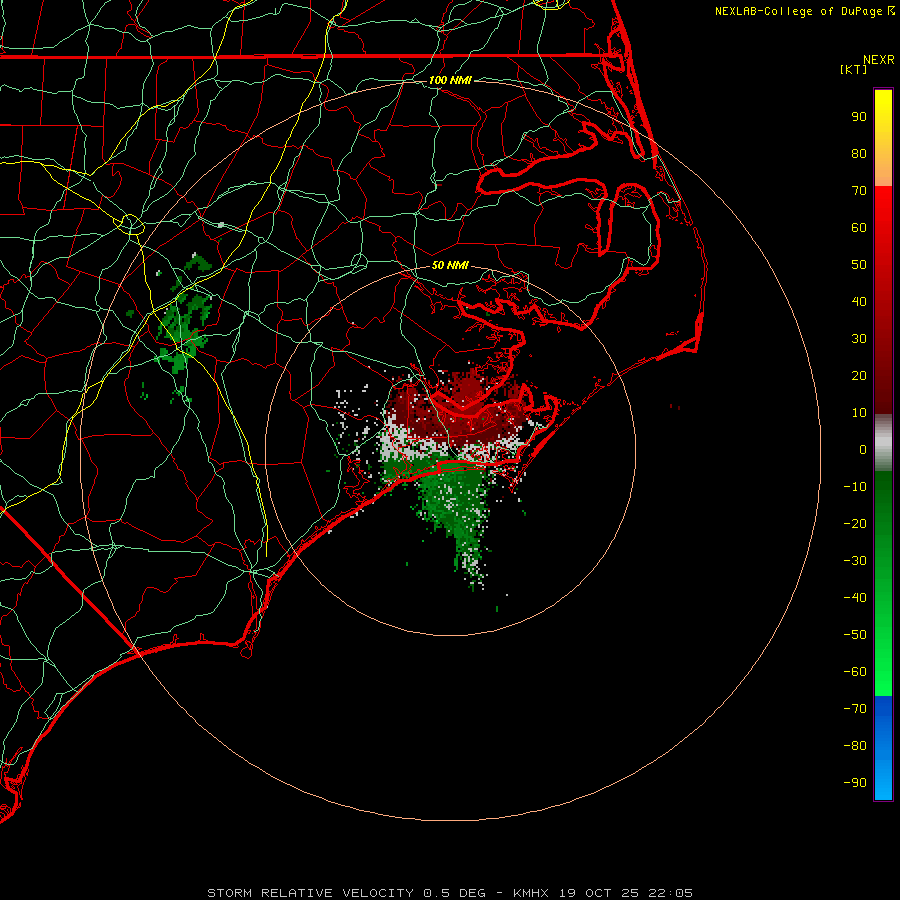Image resolution: width=900 pixels, height=900 pixels.
Task: Click the "-30" scale label
Action: click(x=855, y=561)
